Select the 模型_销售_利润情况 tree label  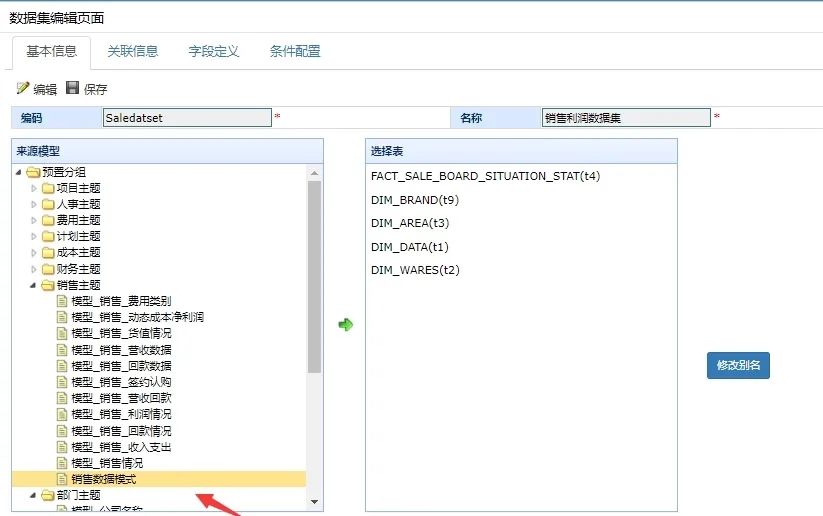tap(121, 415)
